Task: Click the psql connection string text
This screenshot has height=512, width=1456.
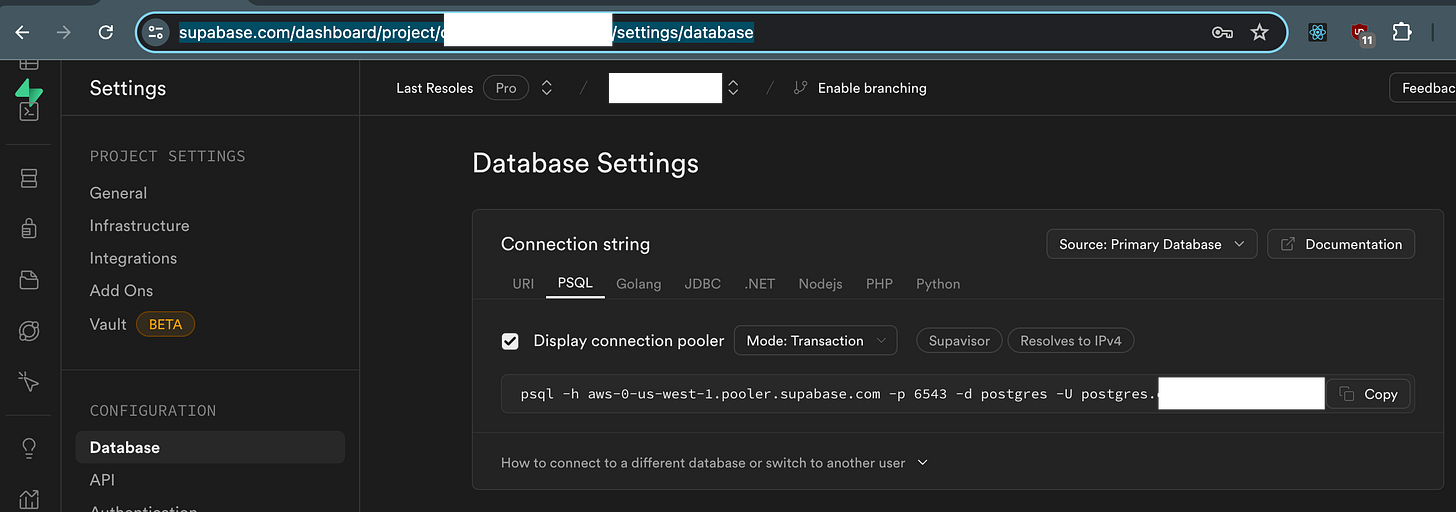Action: click(x=838, y=394)
